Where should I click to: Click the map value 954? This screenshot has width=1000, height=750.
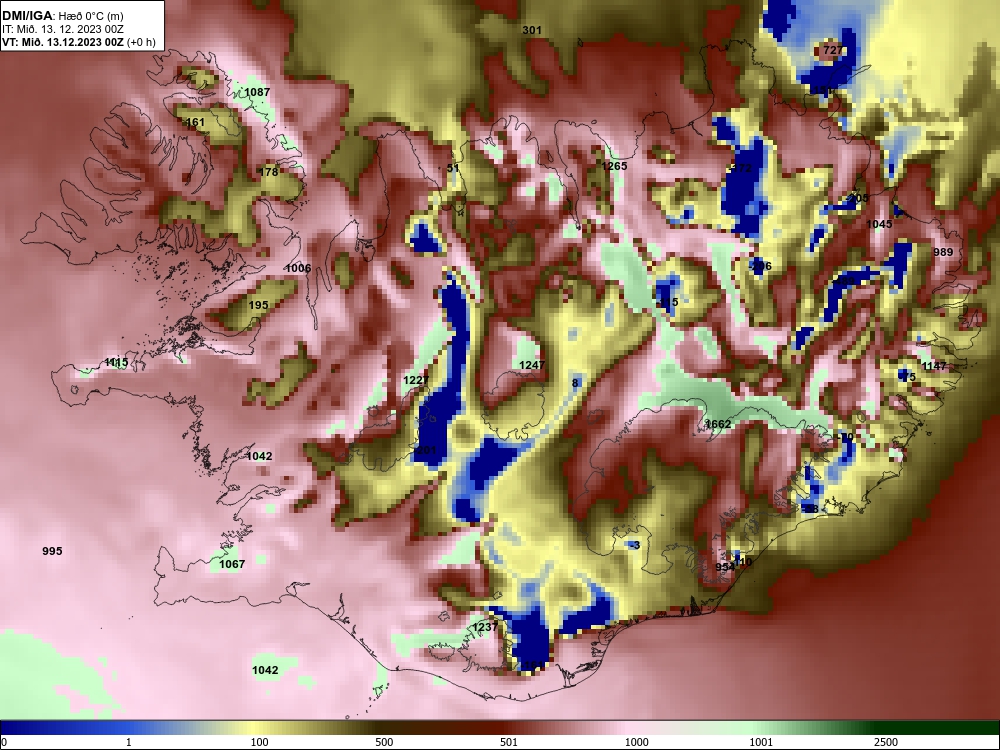click(x=725, y=567)
